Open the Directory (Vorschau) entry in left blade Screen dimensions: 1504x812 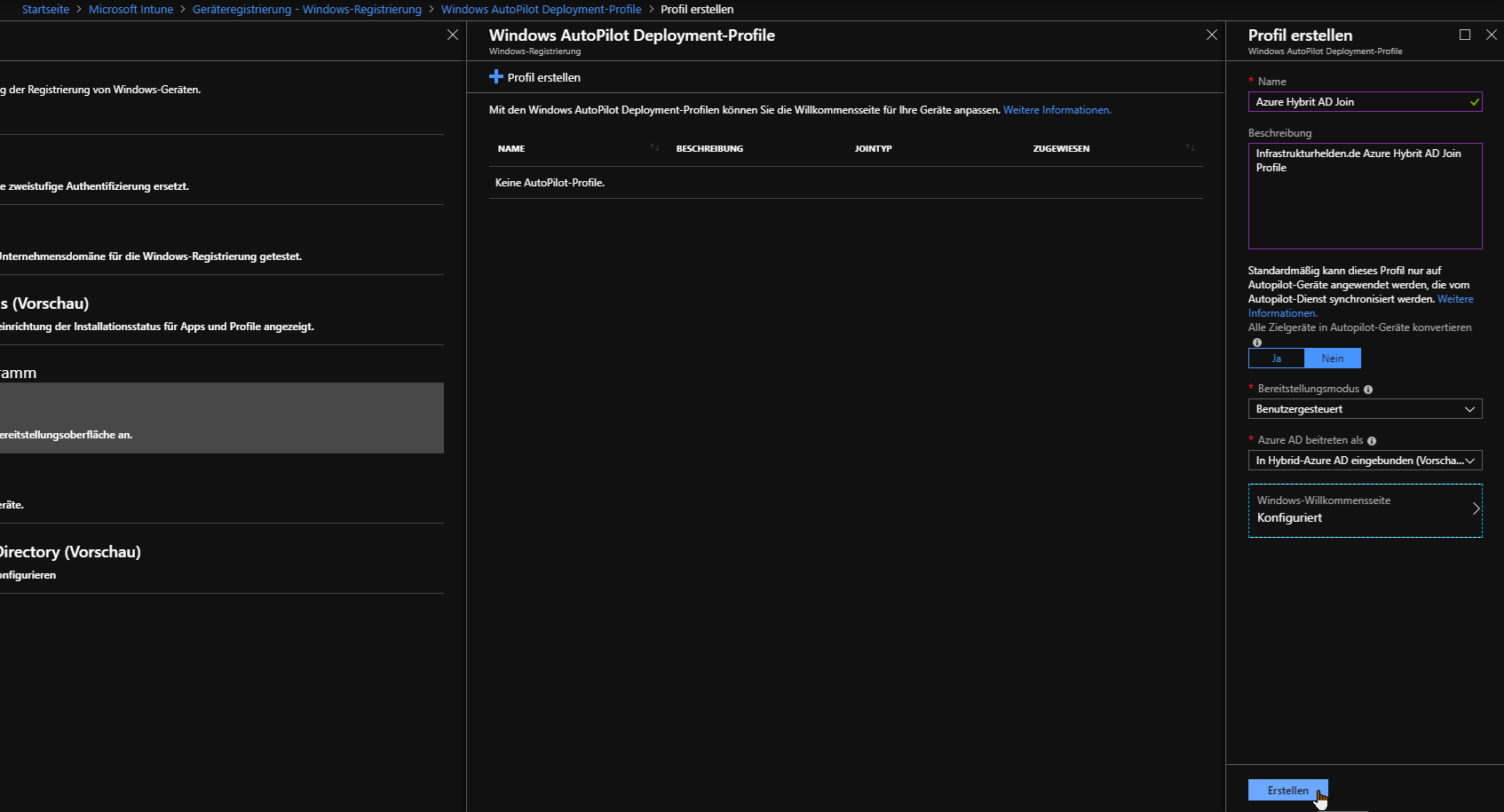click(222, 560)
